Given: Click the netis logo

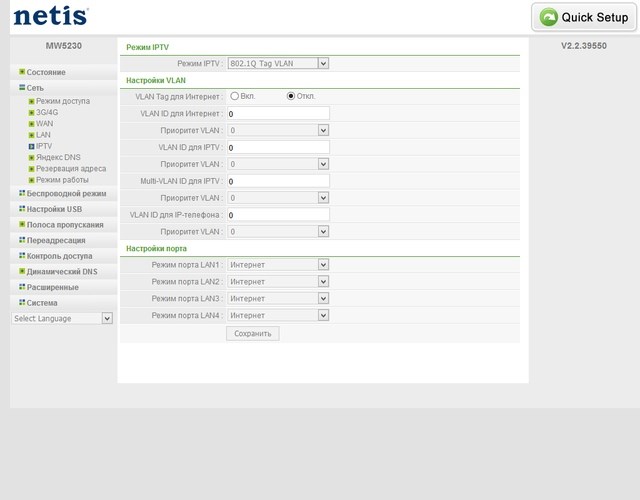Looking at the screenshot, I should (x=51, y=16).
